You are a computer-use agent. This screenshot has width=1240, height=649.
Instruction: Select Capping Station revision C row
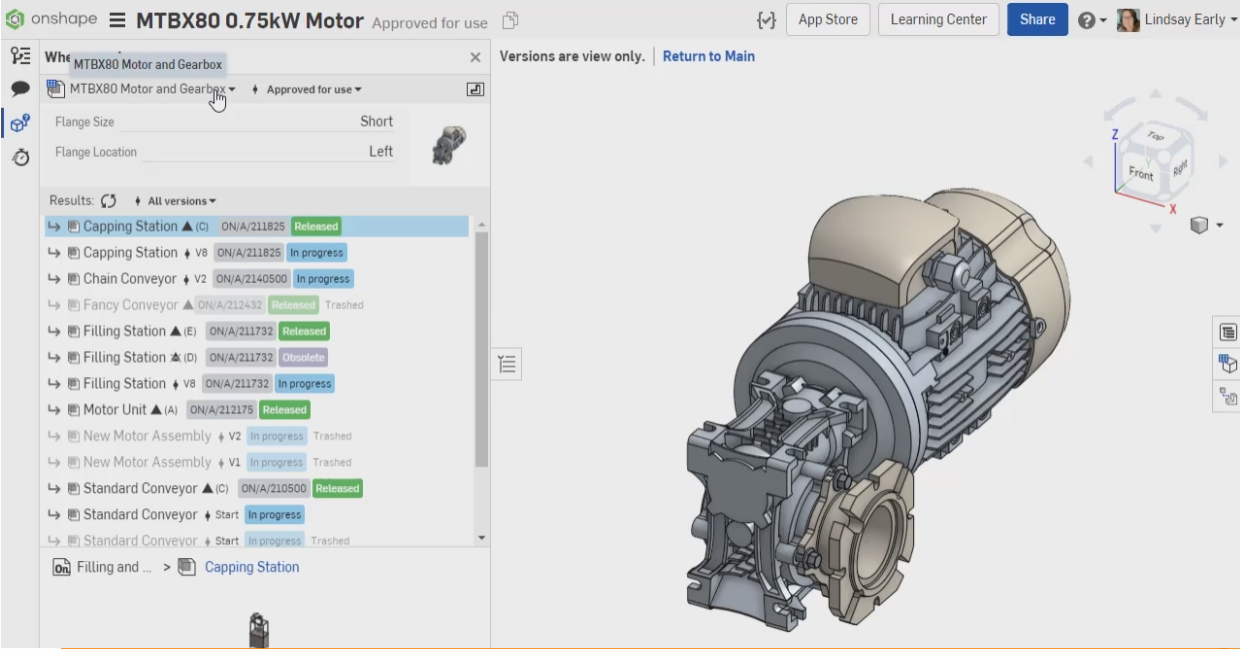[x=256, y=226]
